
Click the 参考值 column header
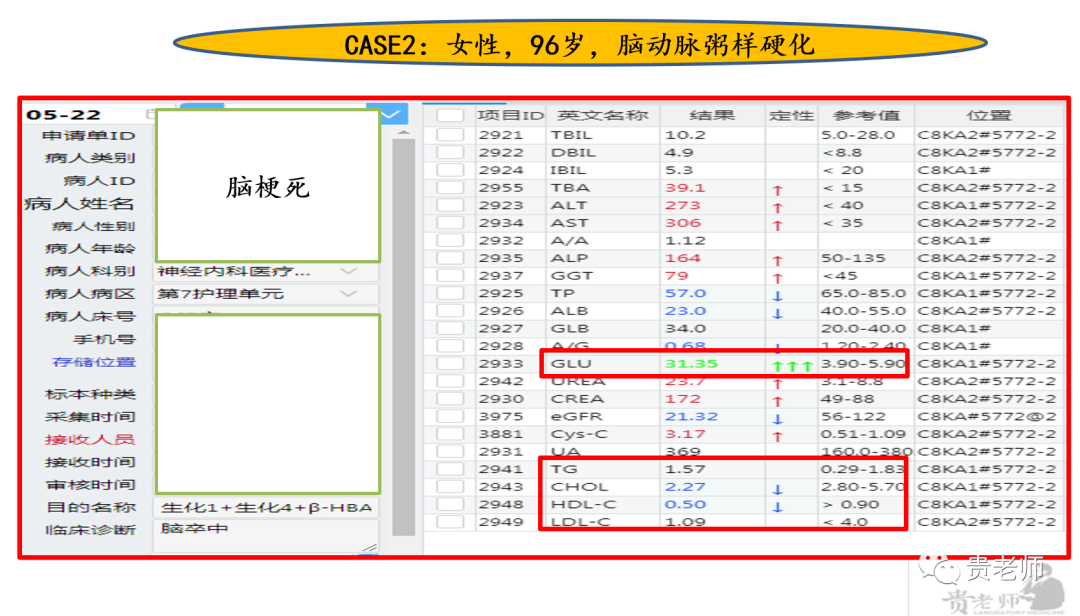coord(865,116)
